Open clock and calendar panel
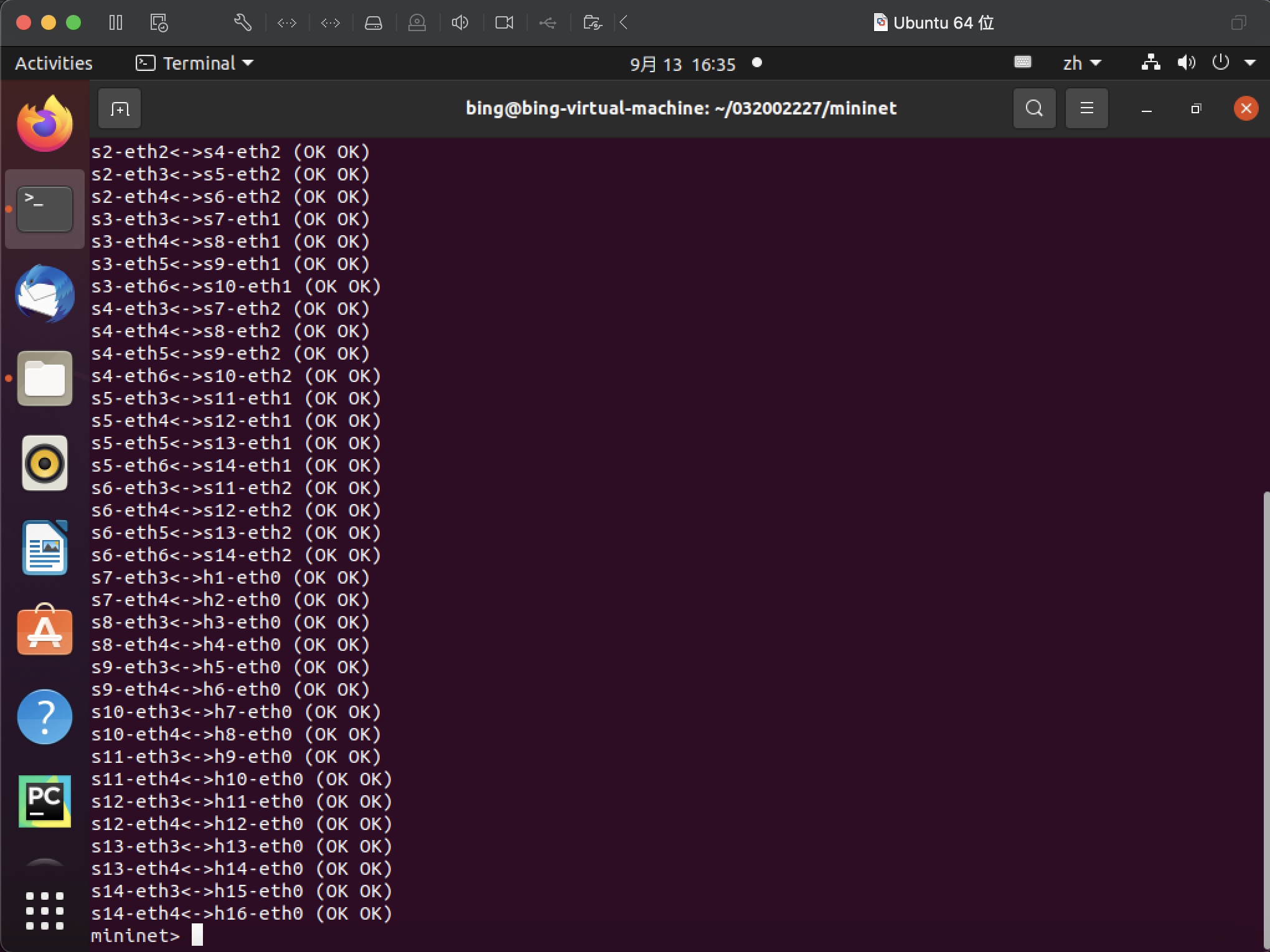 683,64
